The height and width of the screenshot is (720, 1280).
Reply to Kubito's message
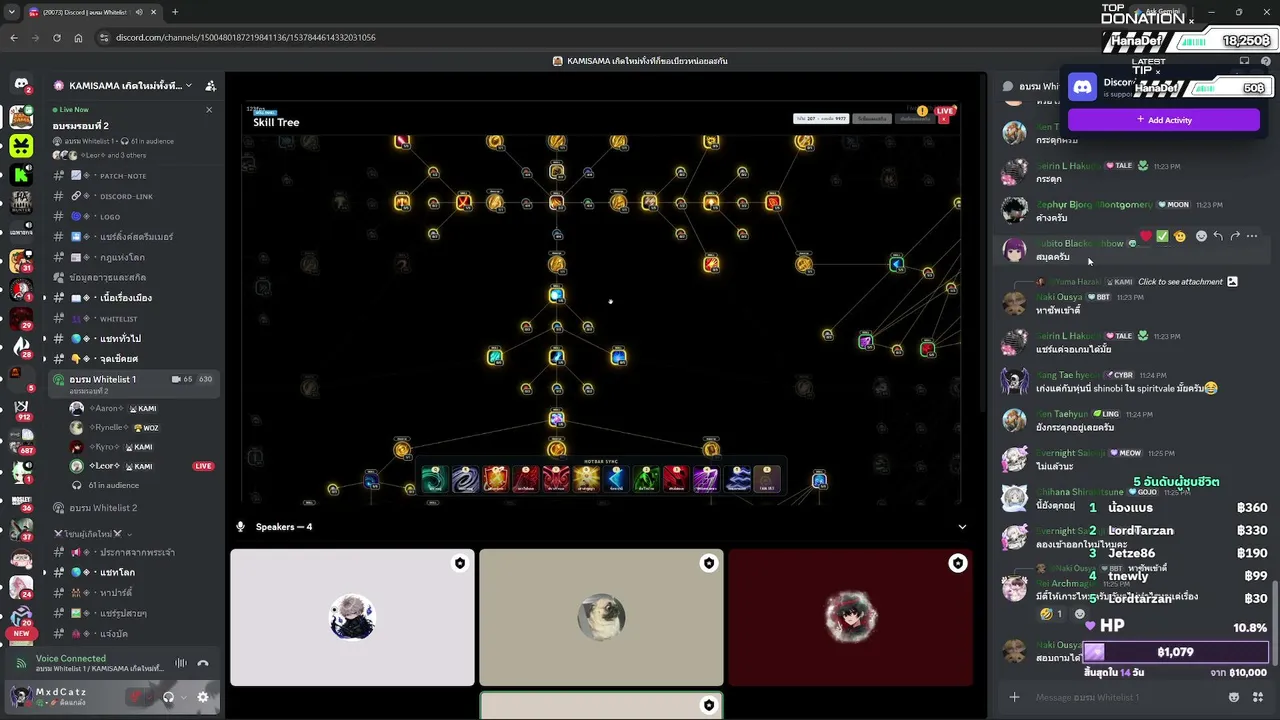[1218, 237]
